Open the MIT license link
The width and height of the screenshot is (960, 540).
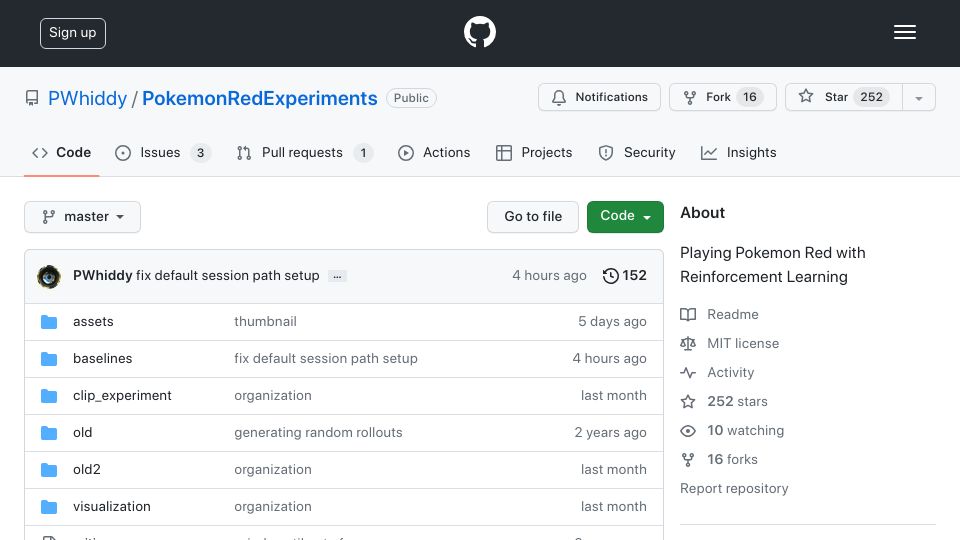click(743, 343)
